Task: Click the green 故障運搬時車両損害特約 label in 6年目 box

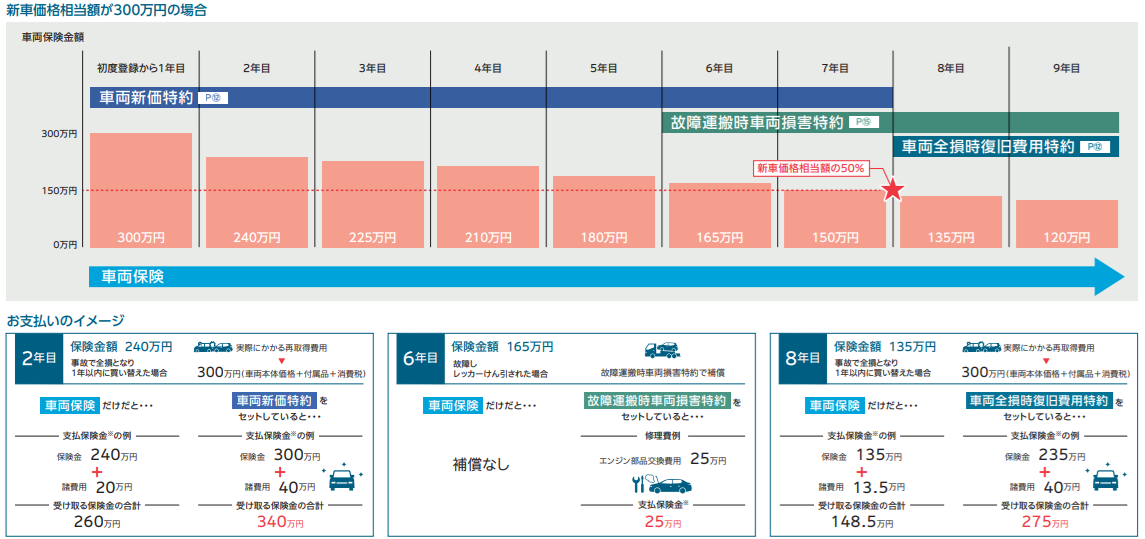Action: (657, 402)
